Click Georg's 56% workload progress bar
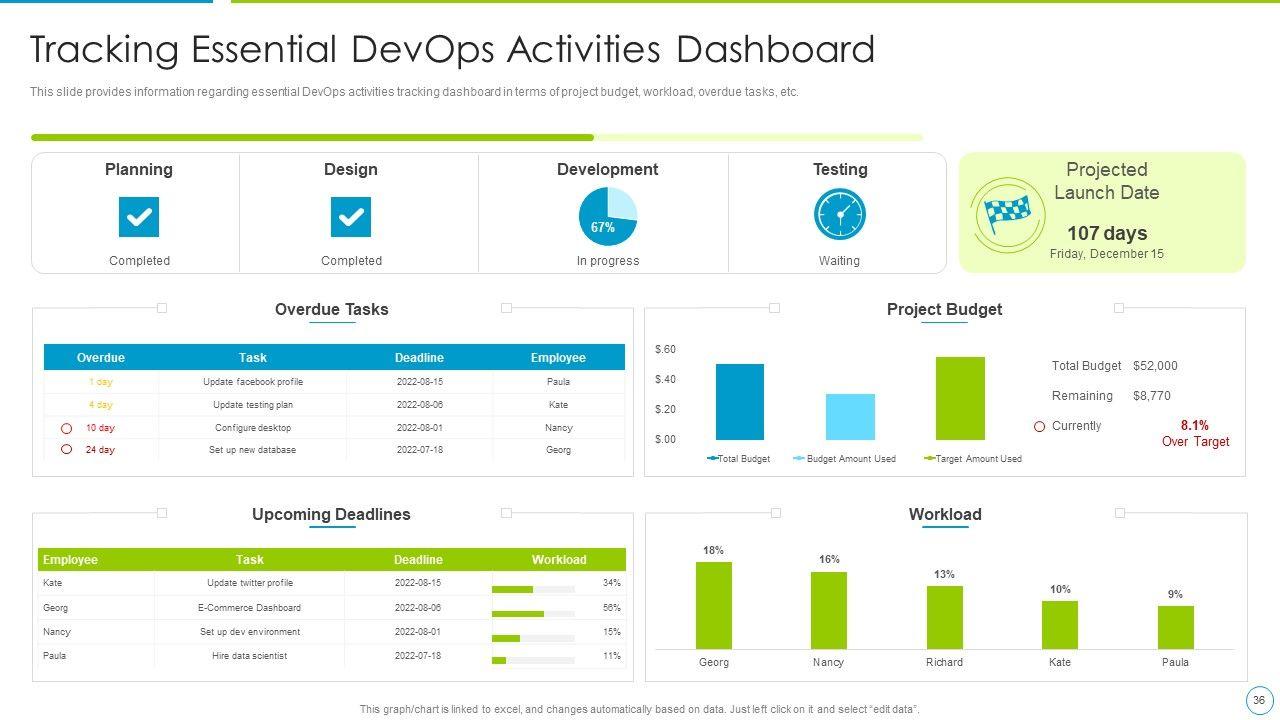 [x=533, y=613]
